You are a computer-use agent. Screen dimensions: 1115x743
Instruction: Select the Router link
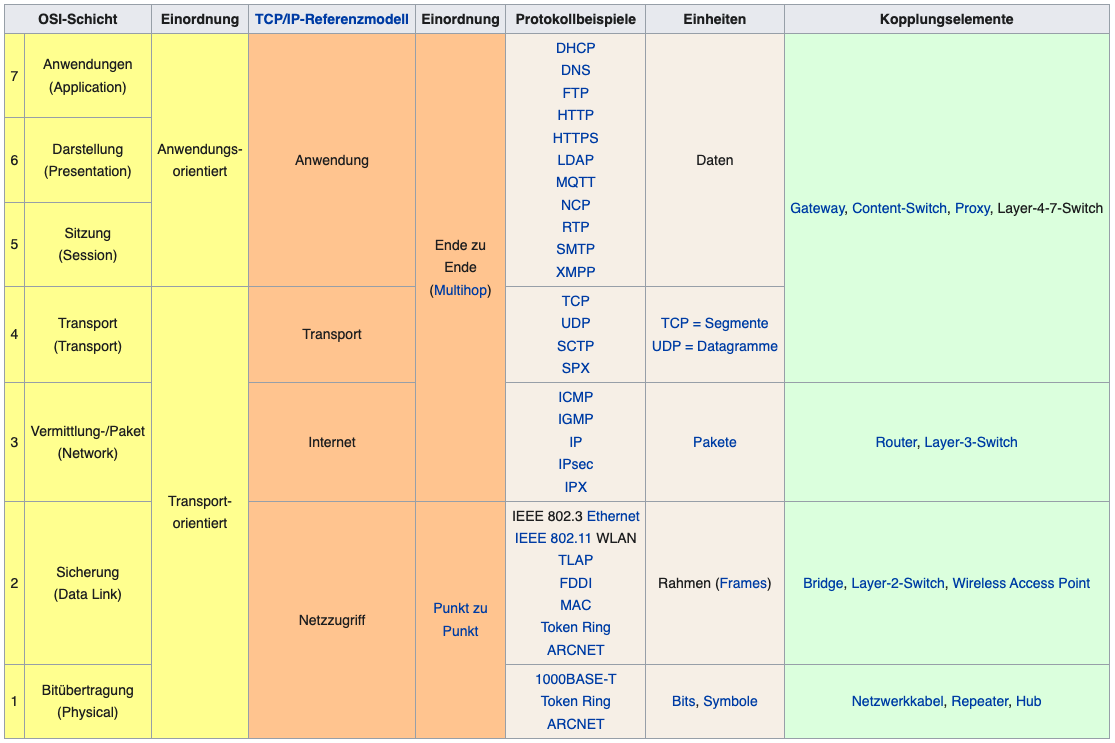(x=895, y=442)
